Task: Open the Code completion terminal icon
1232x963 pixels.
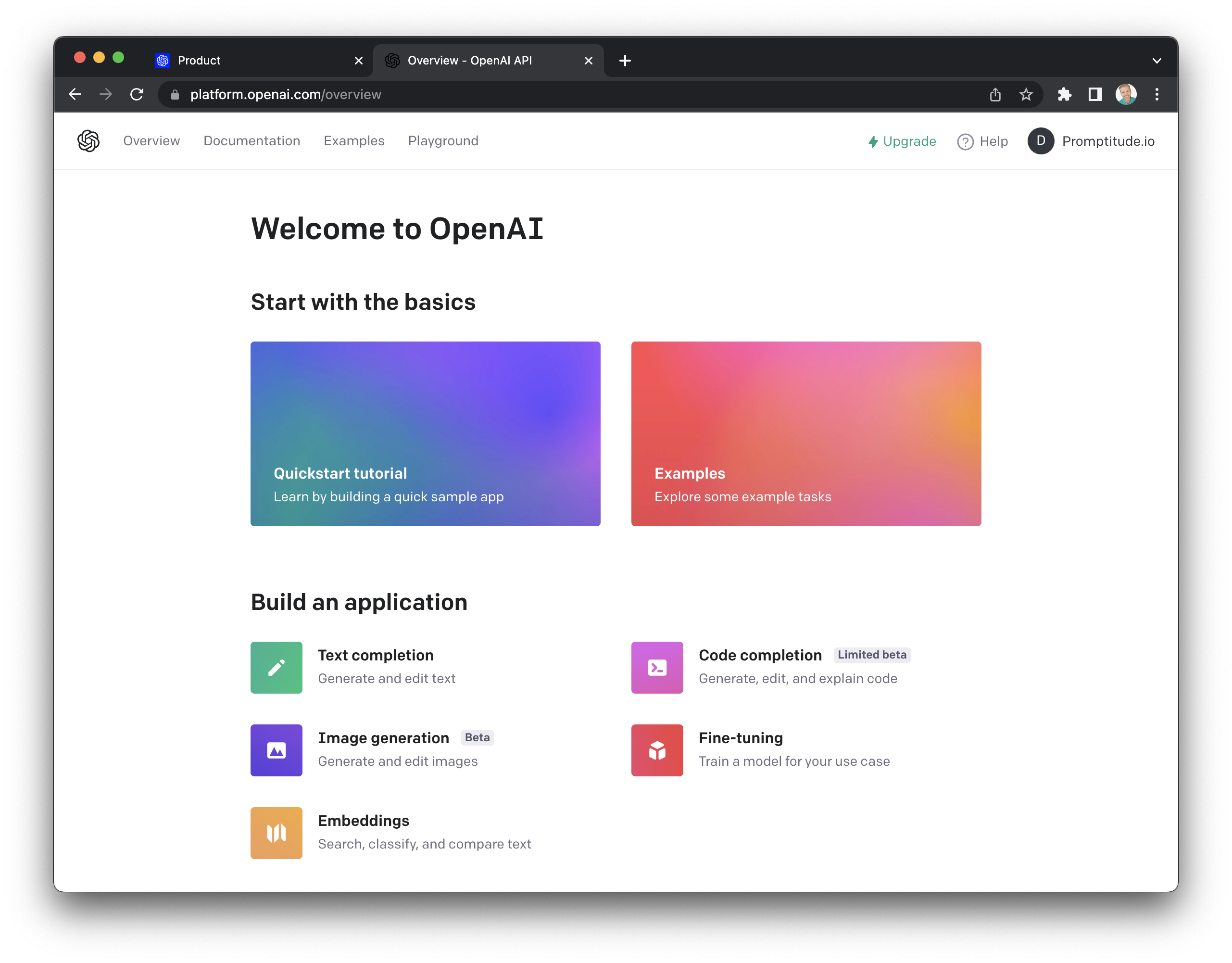Action: [656, 667]
